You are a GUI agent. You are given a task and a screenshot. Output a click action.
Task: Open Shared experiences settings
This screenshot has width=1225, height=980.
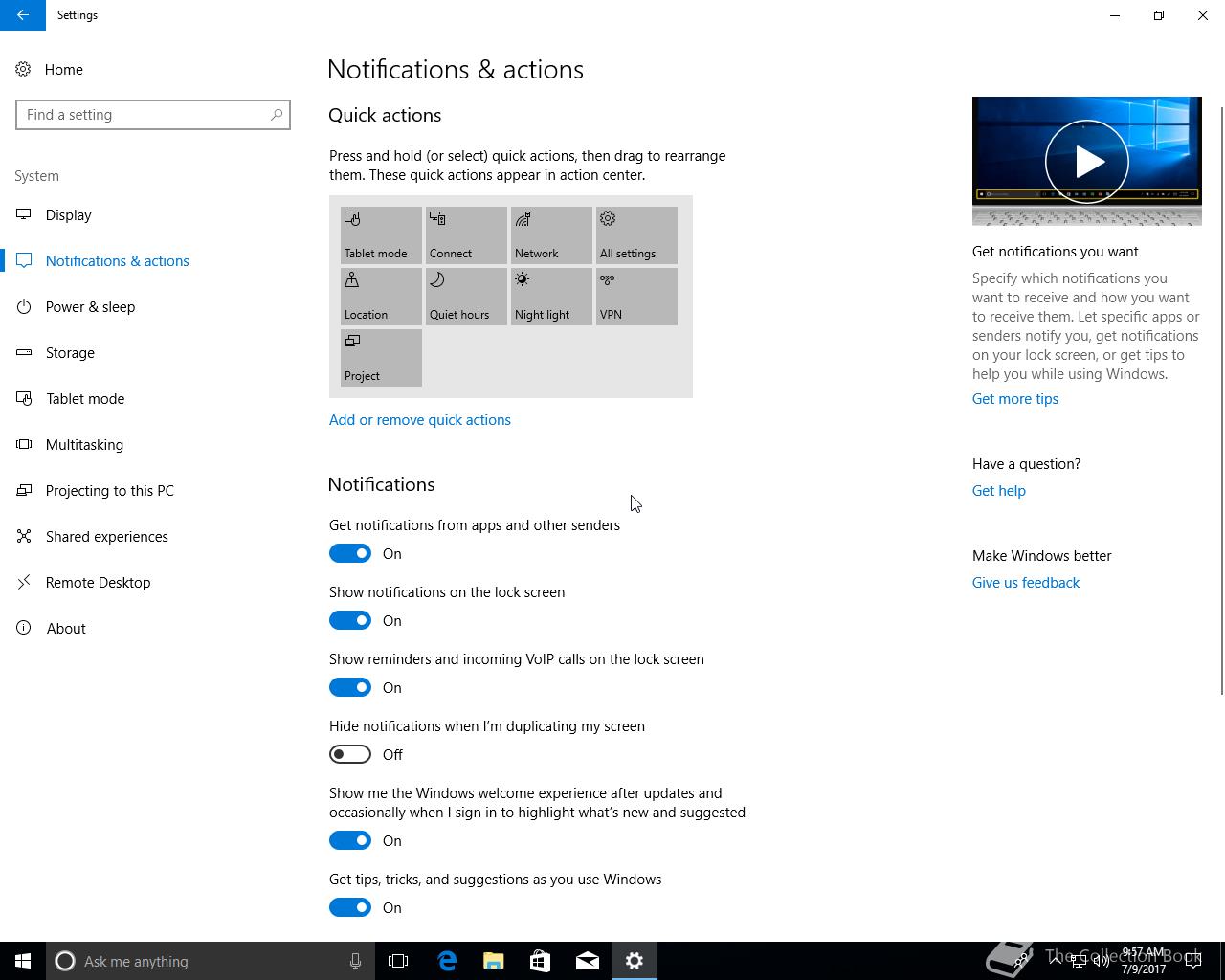153,536
